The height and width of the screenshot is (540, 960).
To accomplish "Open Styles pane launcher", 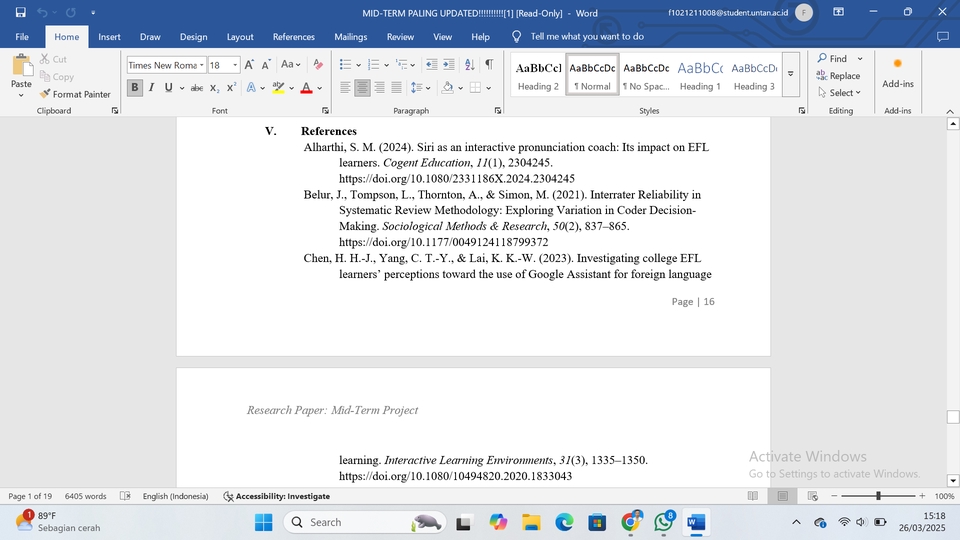I will tap(802, 111).
